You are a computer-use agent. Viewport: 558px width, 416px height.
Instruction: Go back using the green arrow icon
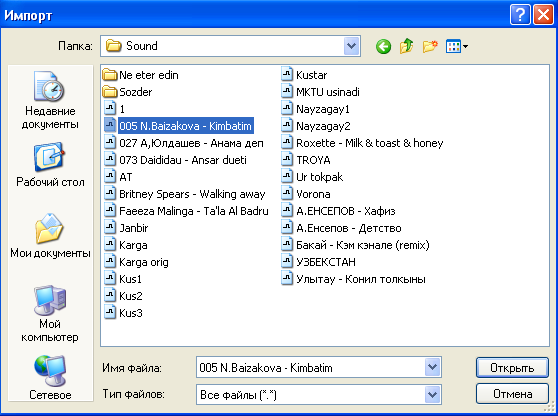pyautogui.click(x=383, y=46)
